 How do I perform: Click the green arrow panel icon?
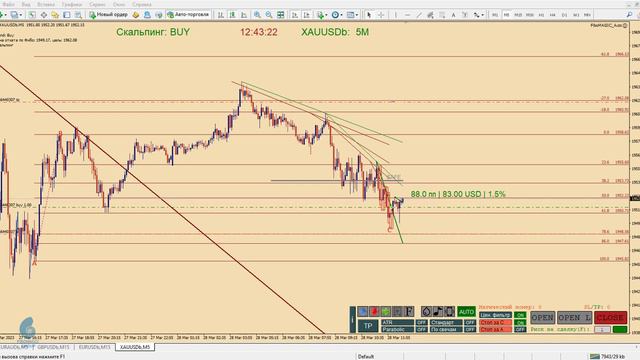(386, 311)
